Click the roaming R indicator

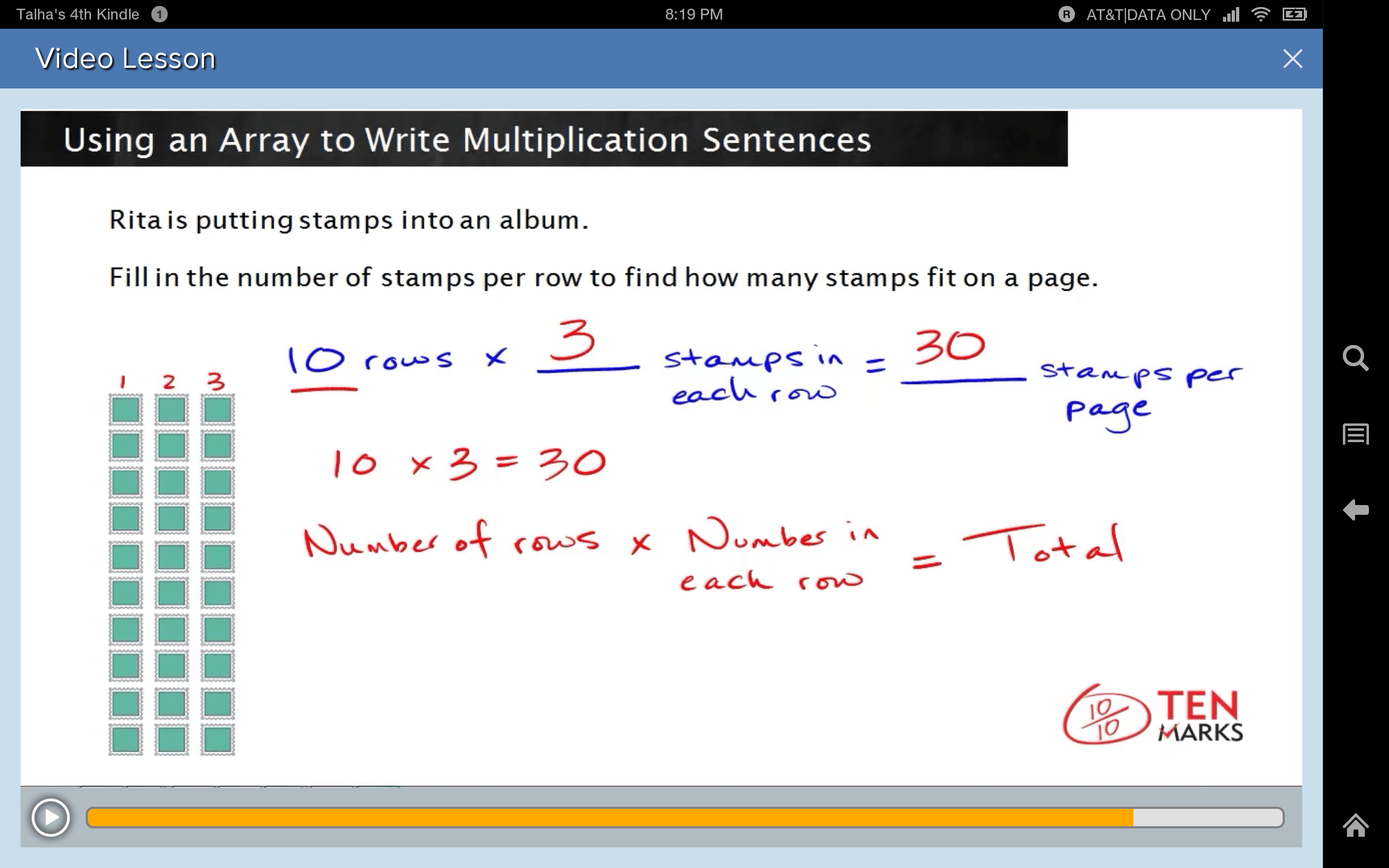(x=1068, y=14)
